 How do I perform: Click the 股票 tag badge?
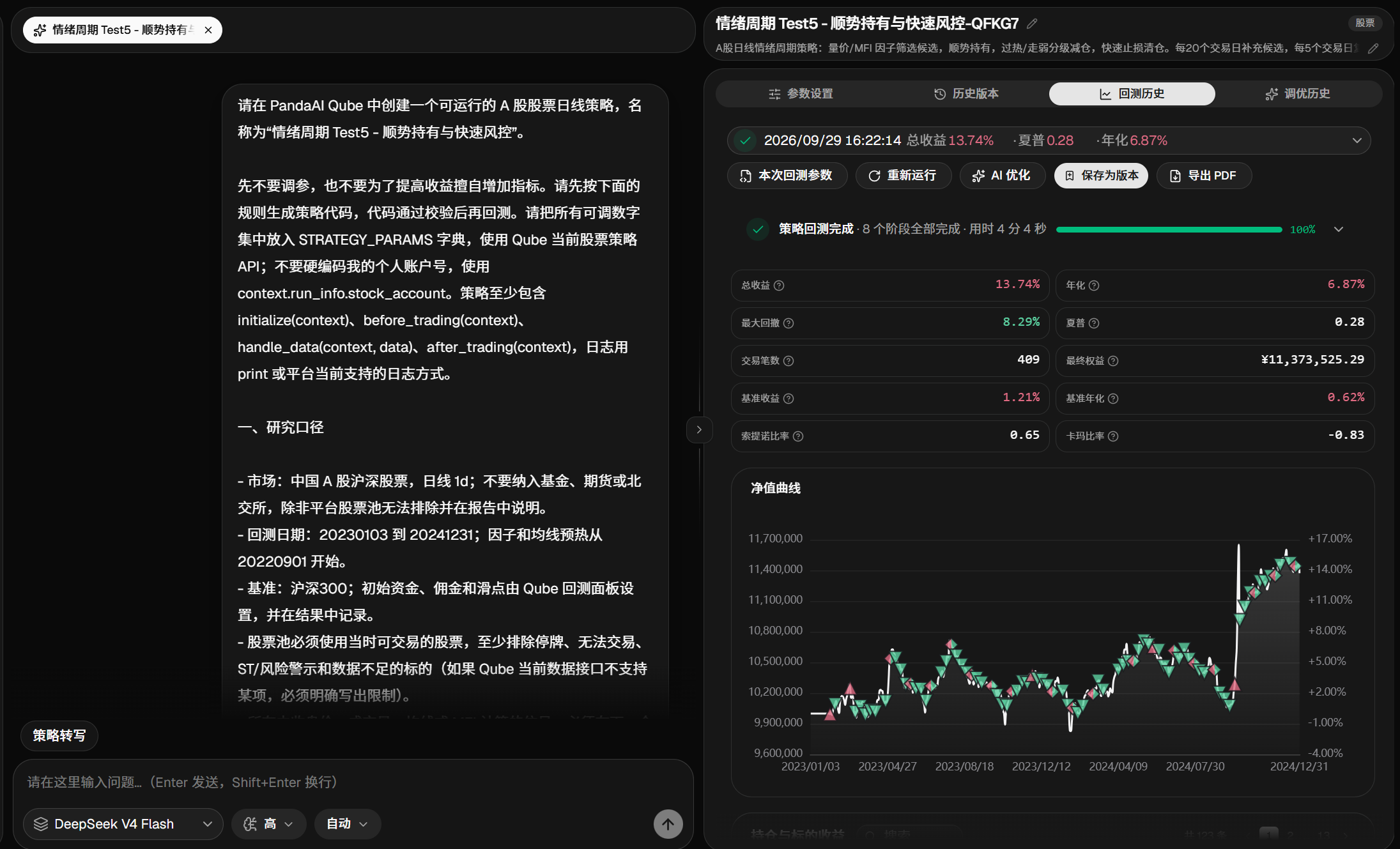pyautogui.click(x=1365, y=23)
